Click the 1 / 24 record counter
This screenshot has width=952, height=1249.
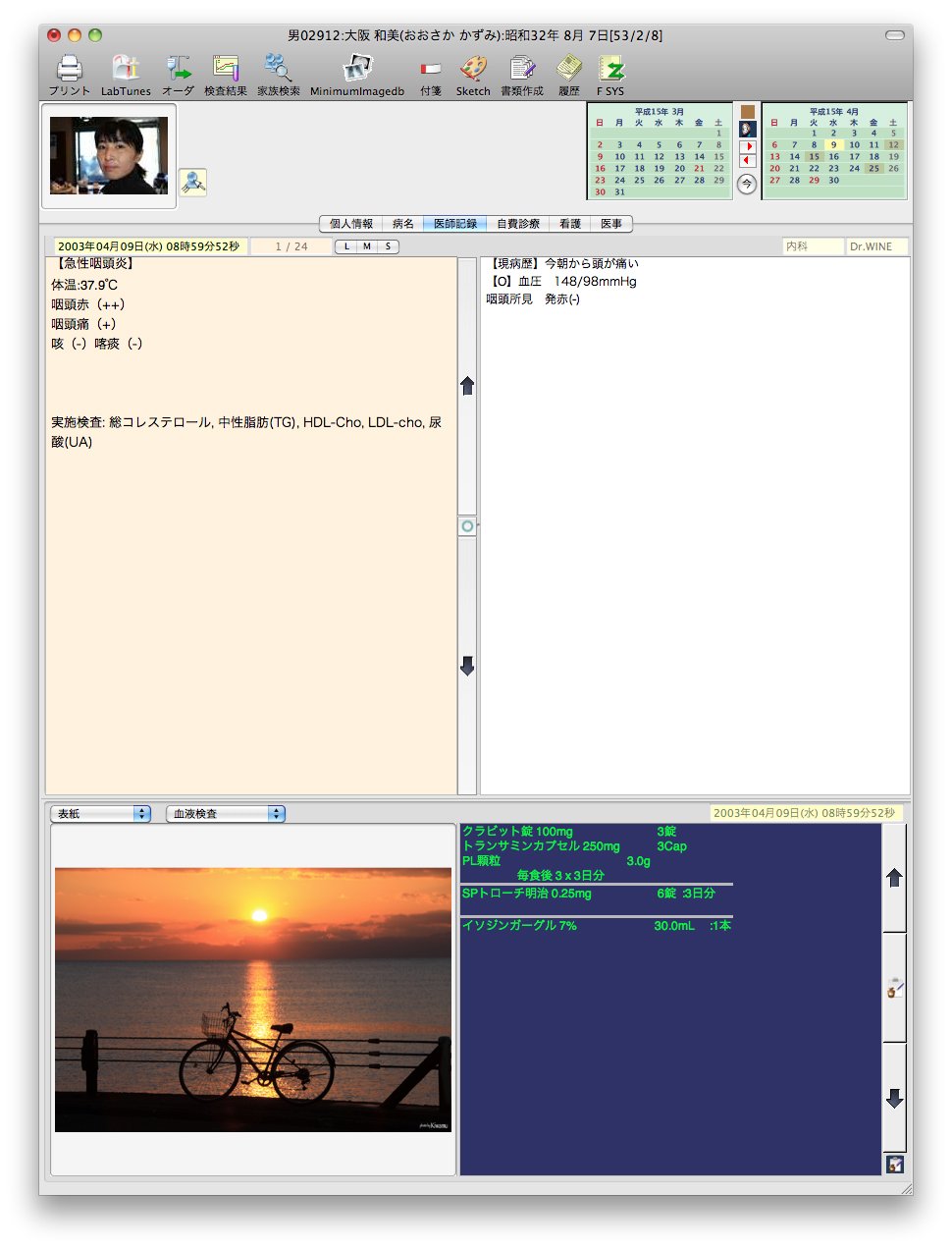click(291, 246)
